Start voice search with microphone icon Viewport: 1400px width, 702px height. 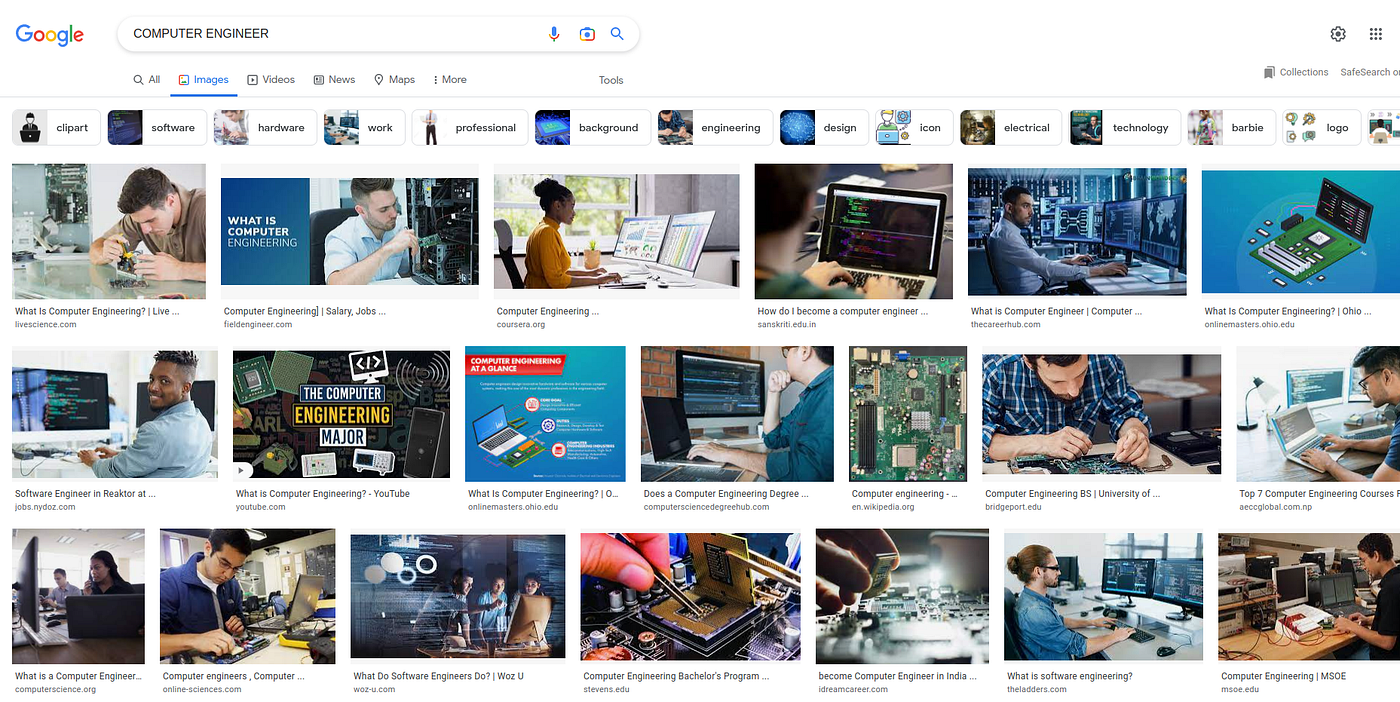tap(554, 34)
